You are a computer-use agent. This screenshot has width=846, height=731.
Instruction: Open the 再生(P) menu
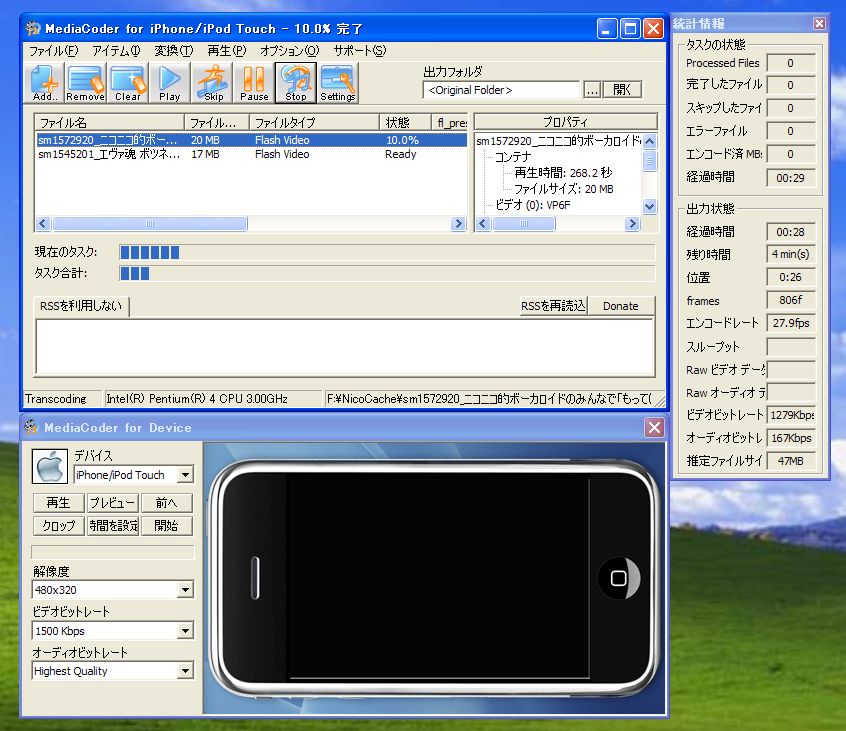[227, 51]
